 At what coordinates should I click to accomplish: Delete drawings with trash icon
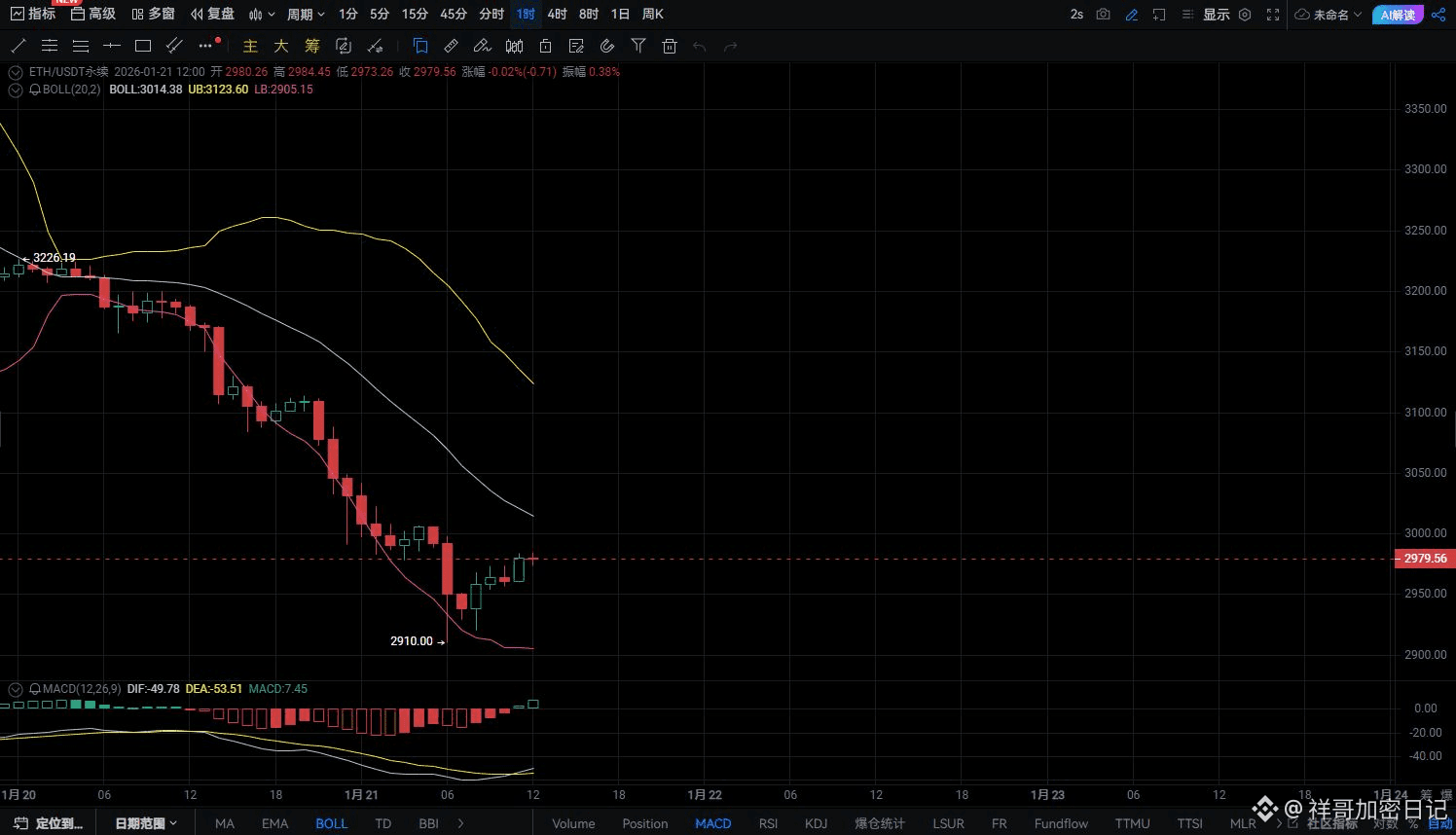coord(670,46)
